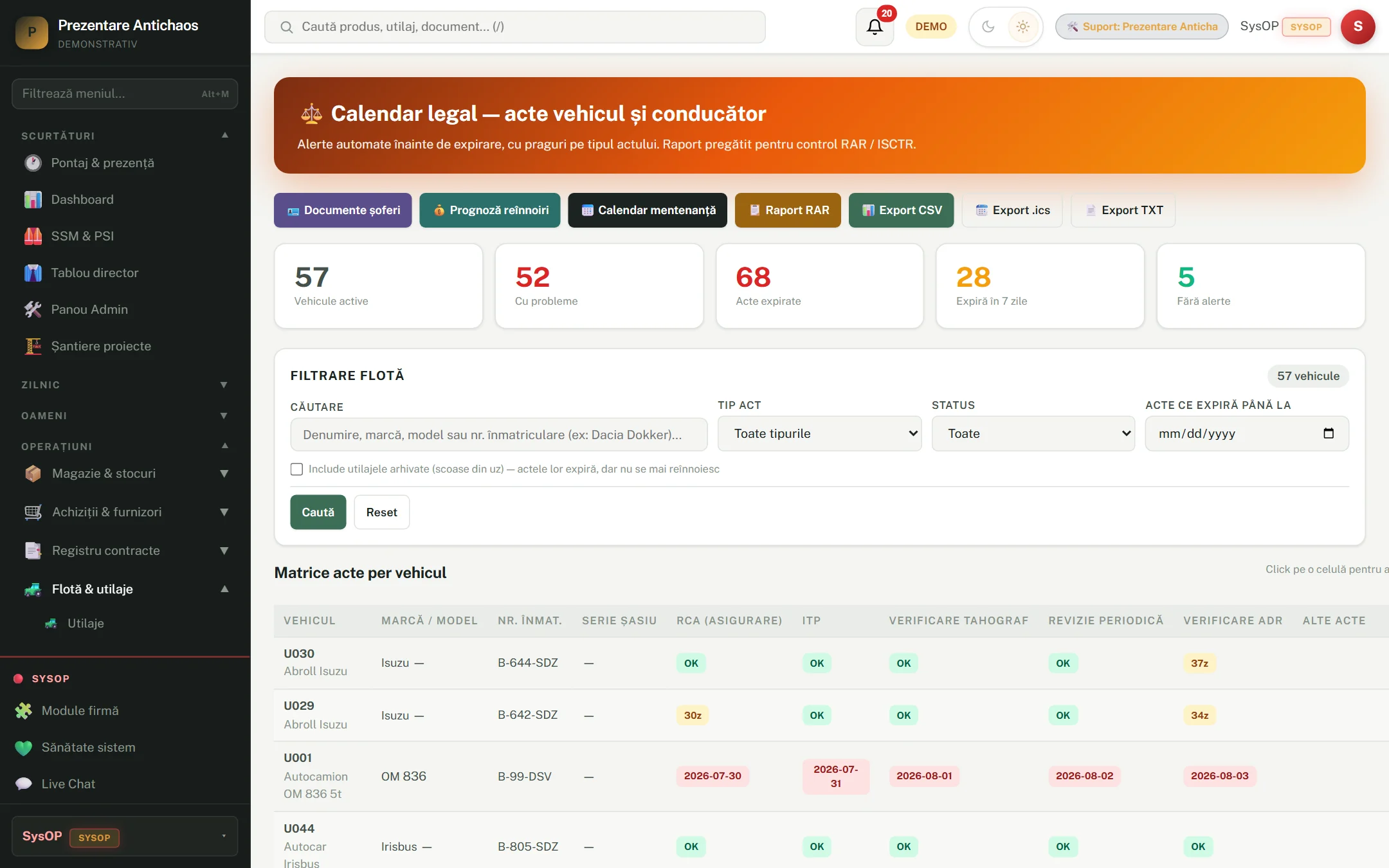Click the Suport: Prezentare Anticha button

(1142, 27)
